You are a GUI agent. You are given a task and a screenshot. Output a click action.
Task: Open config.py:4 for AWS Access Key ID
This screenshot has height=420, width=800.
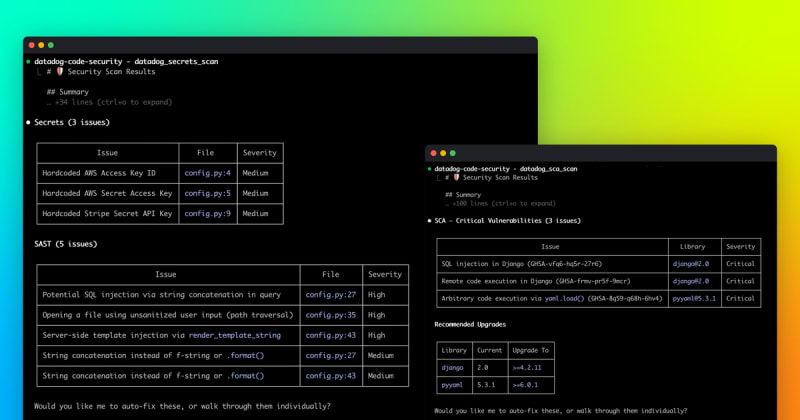(207, 173)
